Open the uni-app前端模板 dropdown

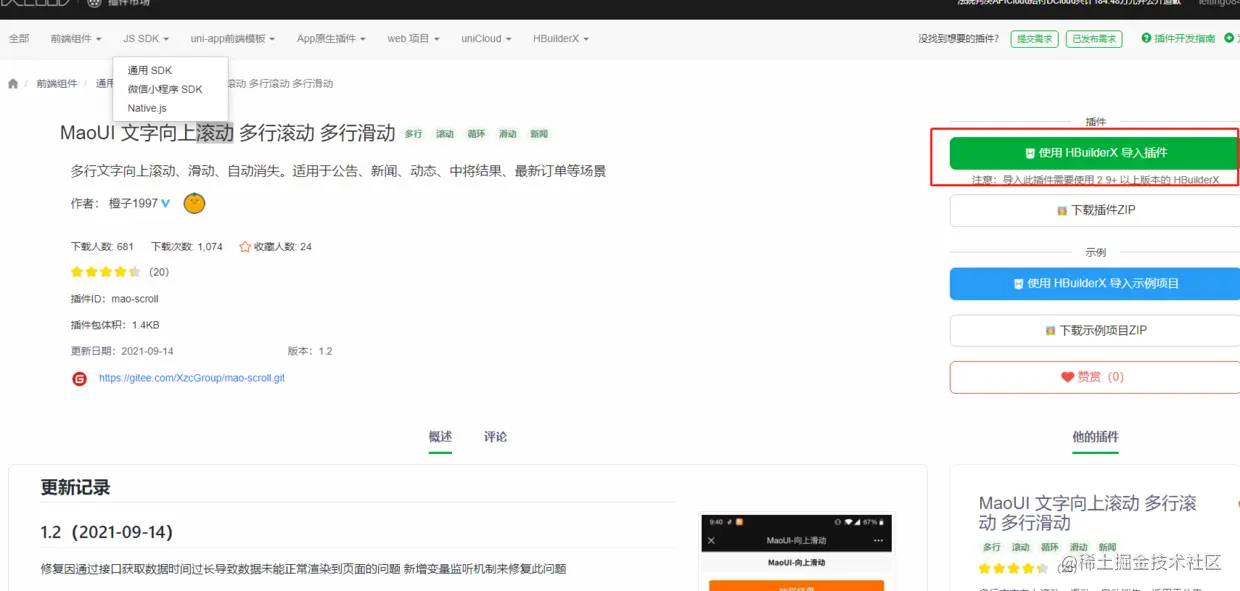click(x=233, y=39)
